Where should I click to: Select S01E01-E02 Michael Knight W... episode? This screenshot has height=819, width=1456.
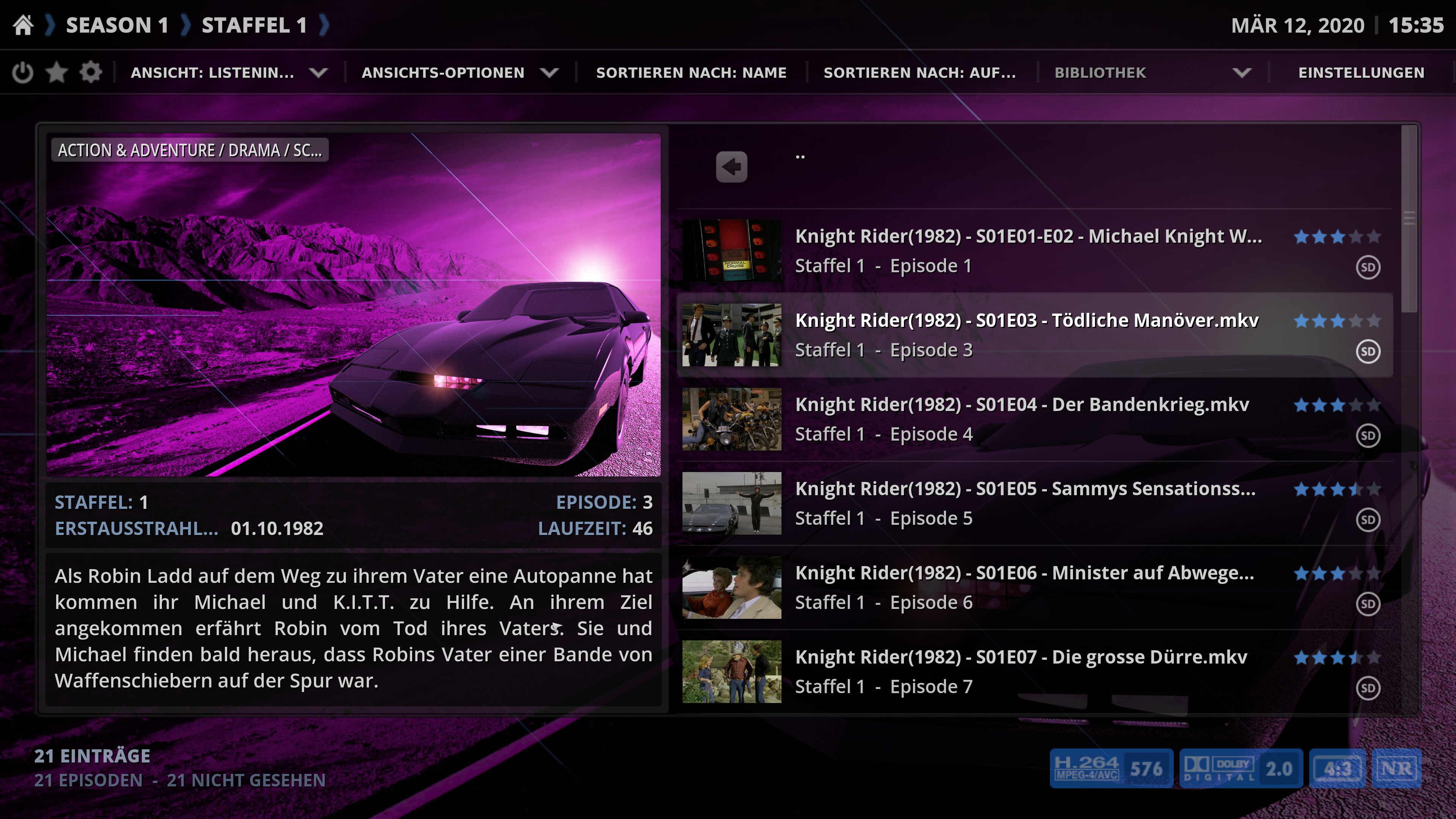click(1034, 251)
